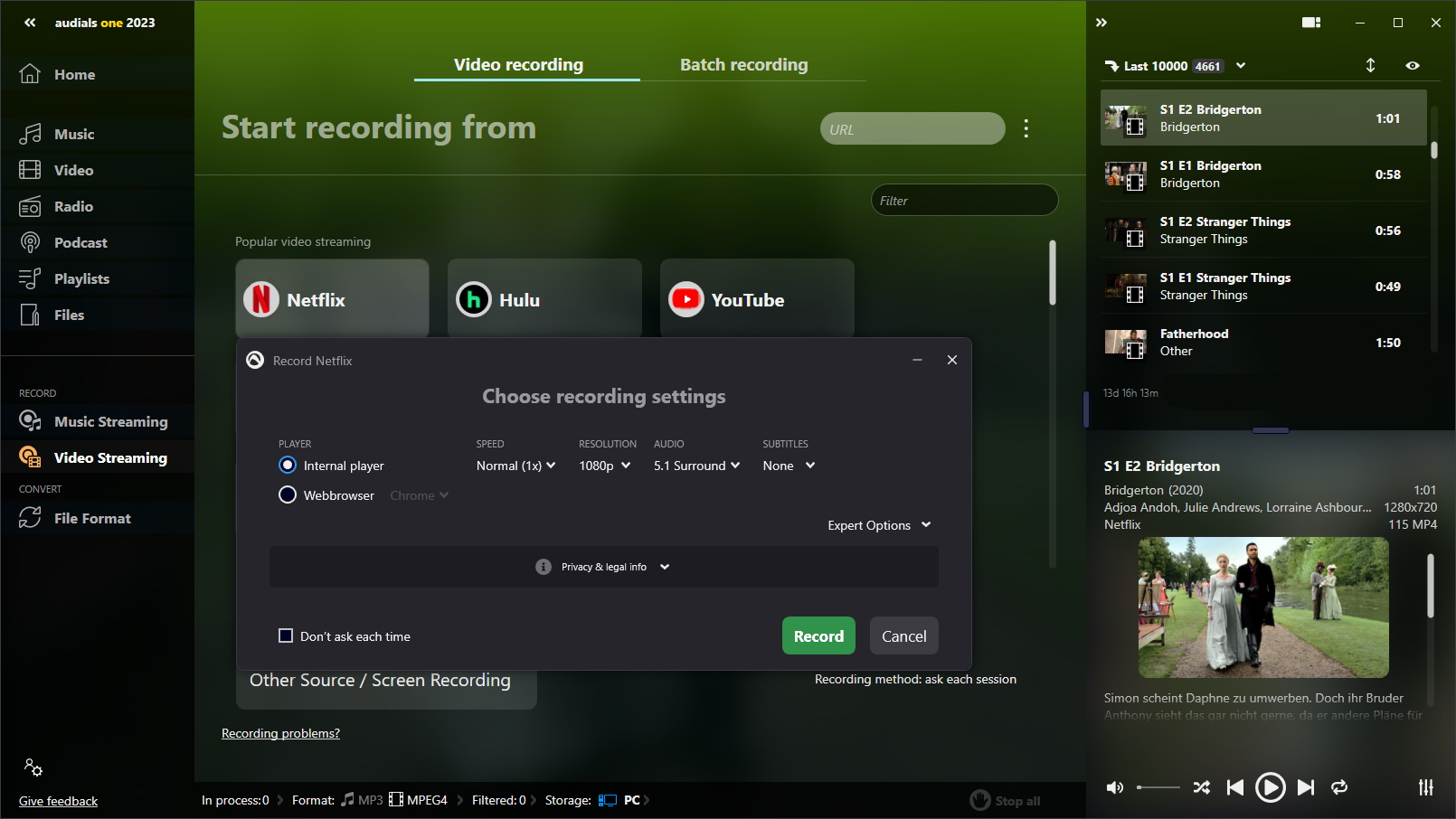Open the Chrome browser dropdown
1456x819 pixels.
click(x=420, y=495)
